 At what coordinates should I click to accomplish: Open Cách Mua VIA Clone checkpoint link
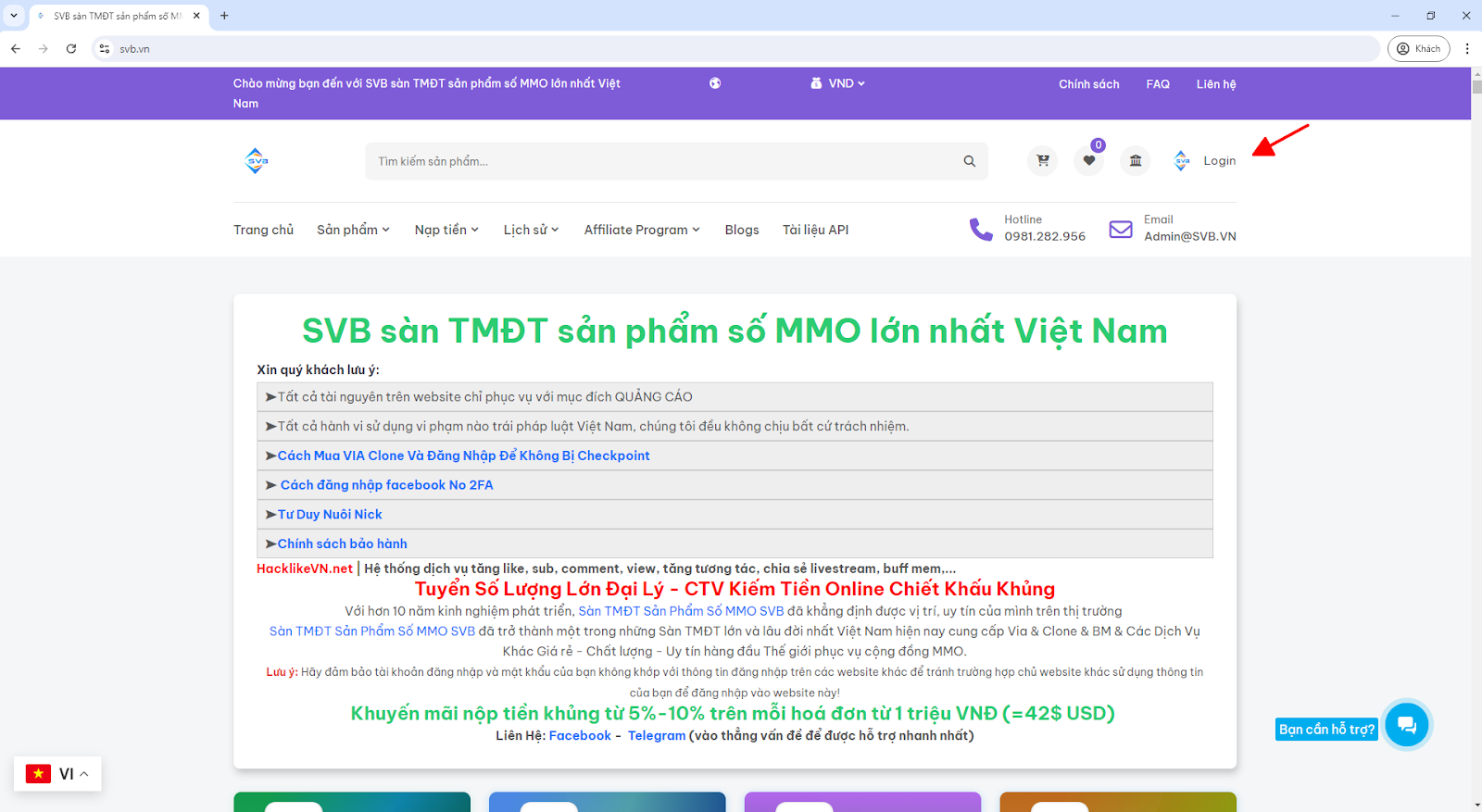[463, 456]
